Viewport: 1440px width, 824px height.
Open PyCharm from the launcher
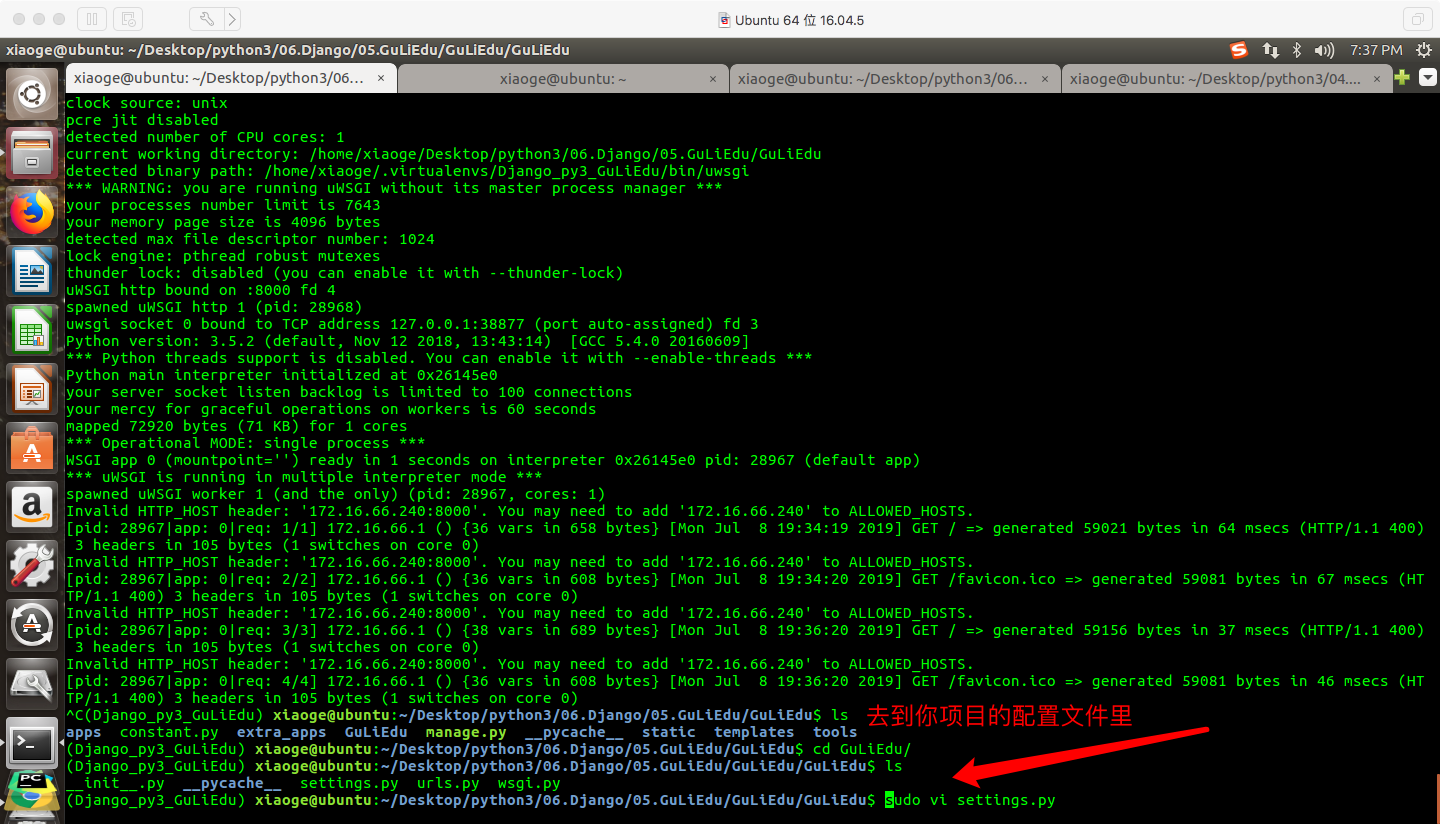click(32, 793)
